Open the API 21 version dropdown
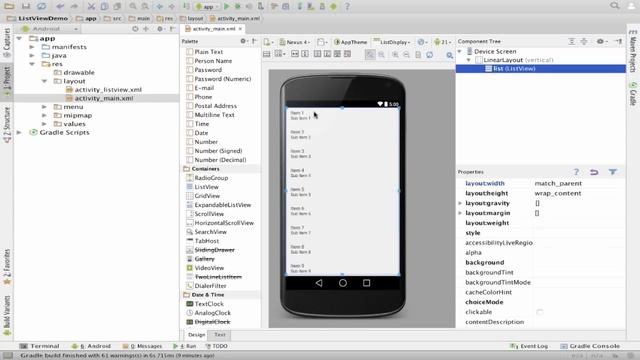 (x=442, y=42)
